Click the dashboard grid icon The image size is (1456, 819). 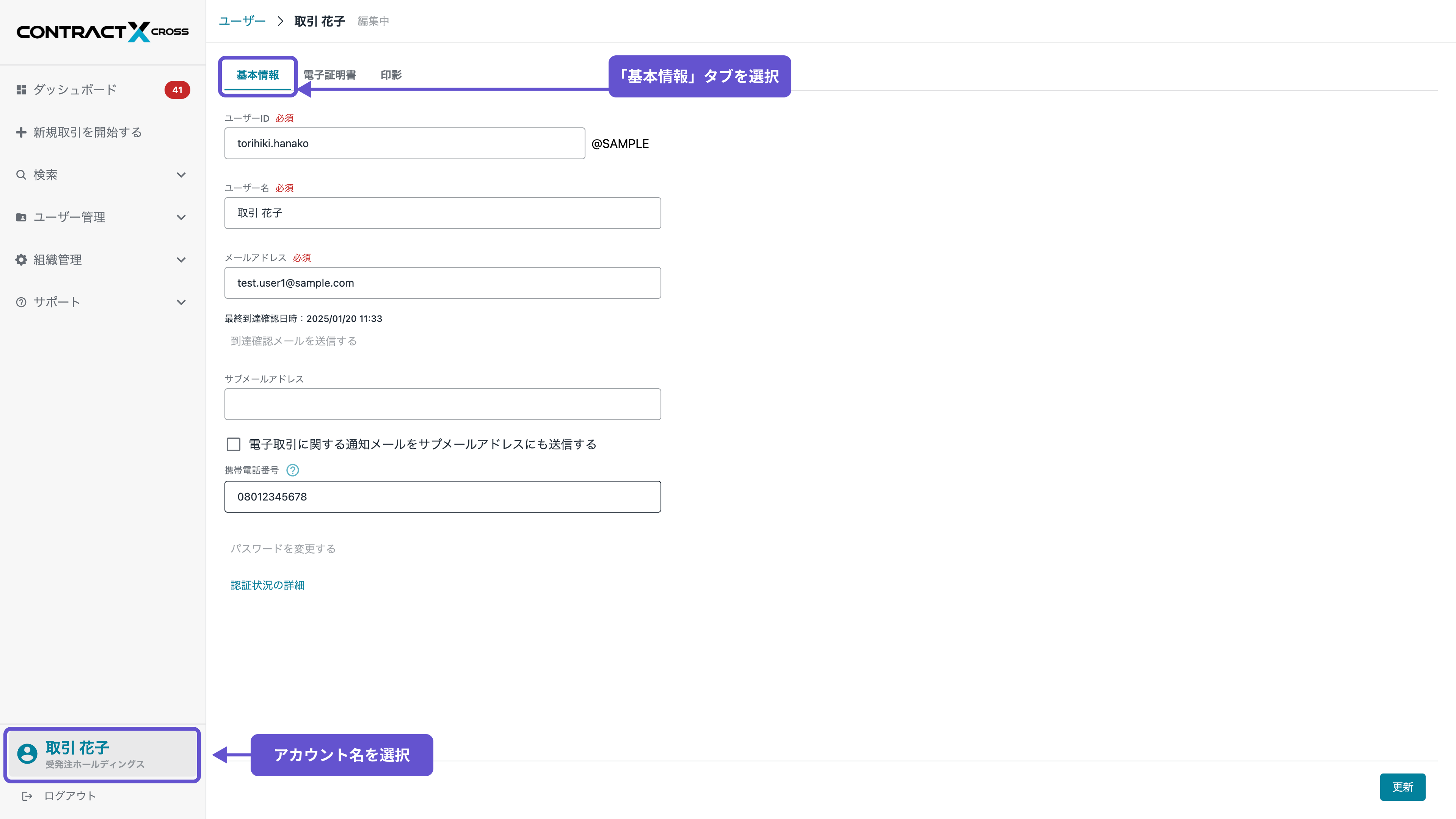click(21, 90)
